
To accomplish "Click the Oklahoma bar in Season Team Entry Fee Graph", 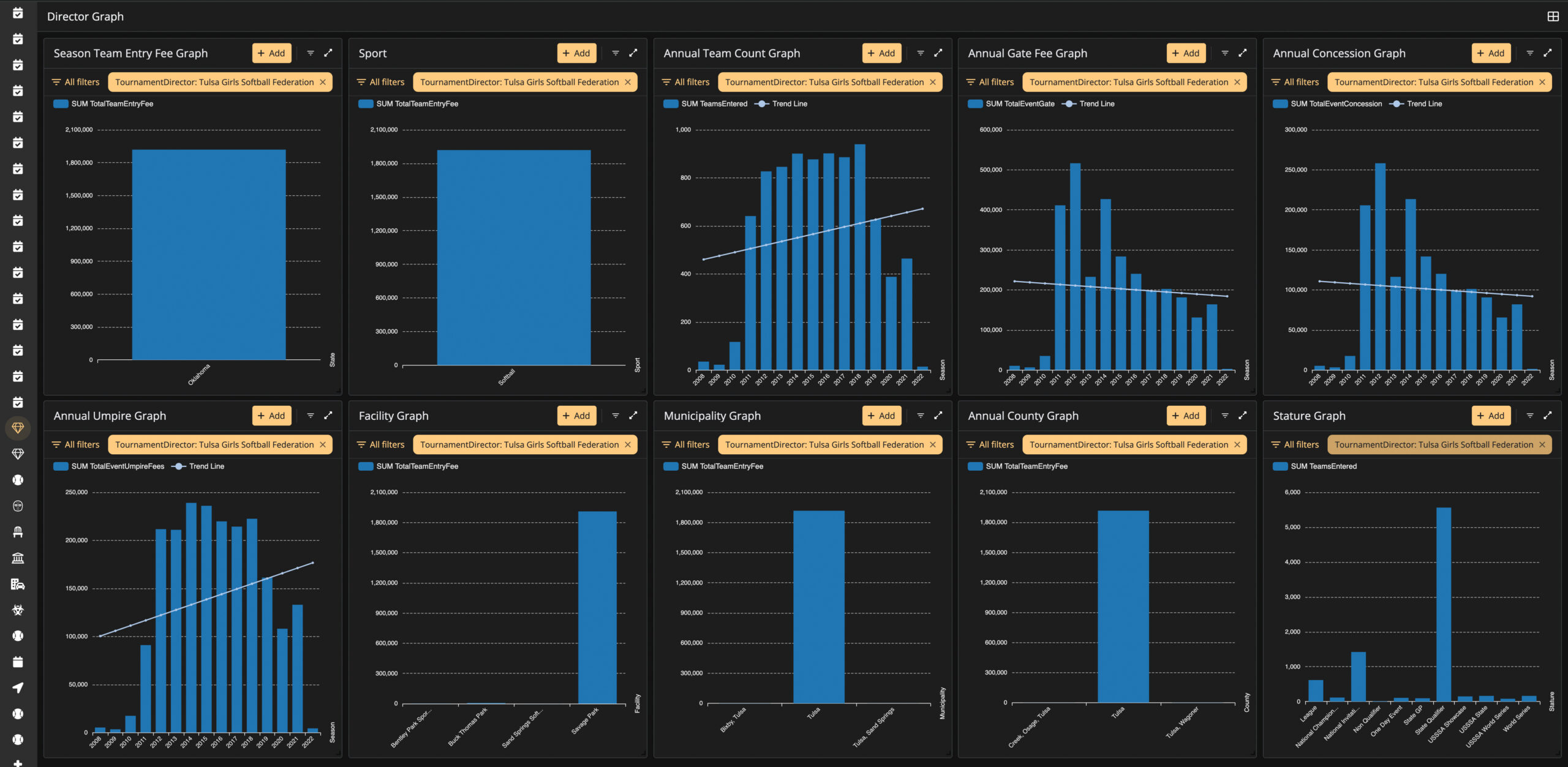I will pos(209,255).
